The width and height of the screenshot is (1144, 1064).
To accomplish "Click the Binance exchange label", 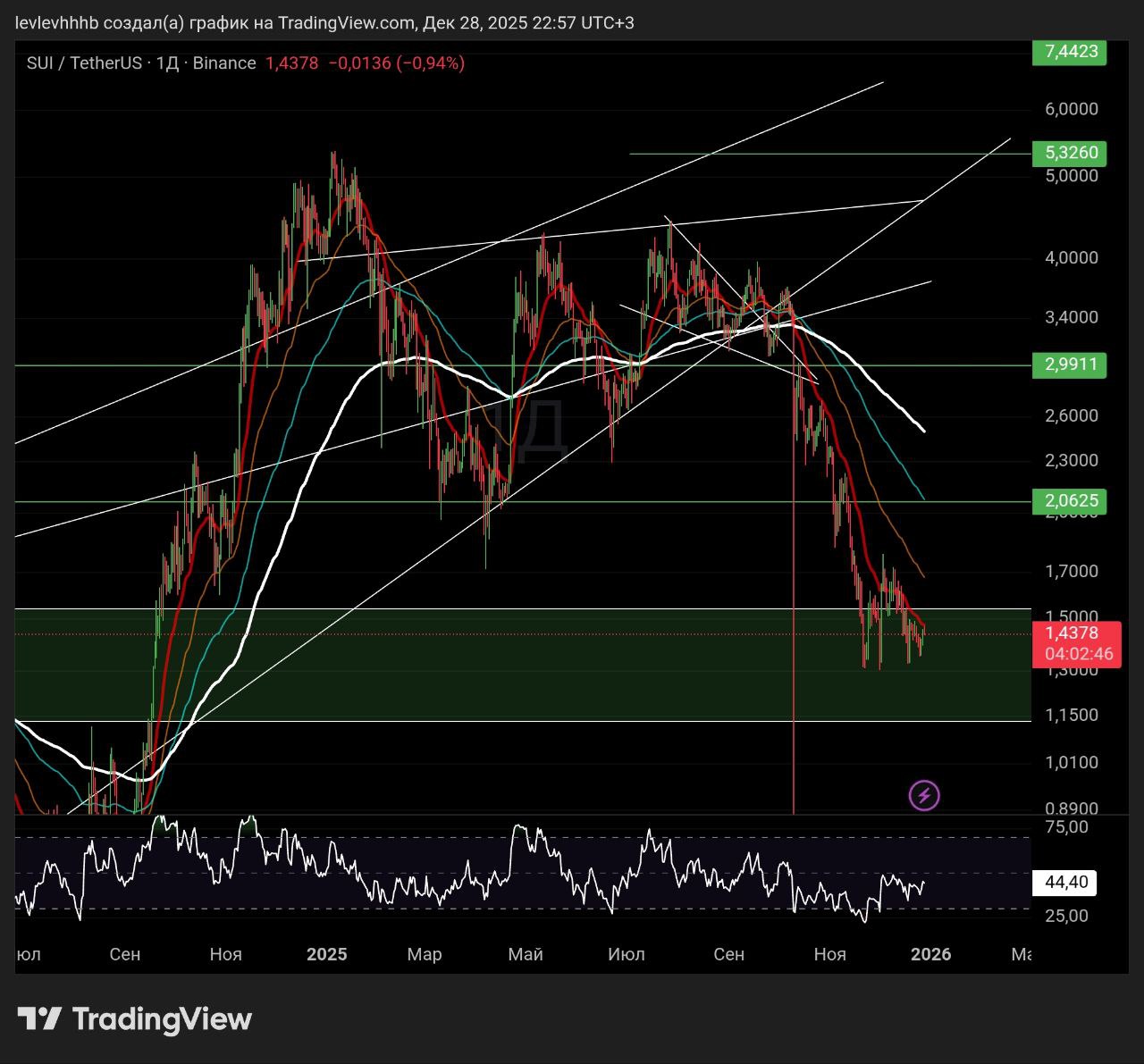I will 224,63.
